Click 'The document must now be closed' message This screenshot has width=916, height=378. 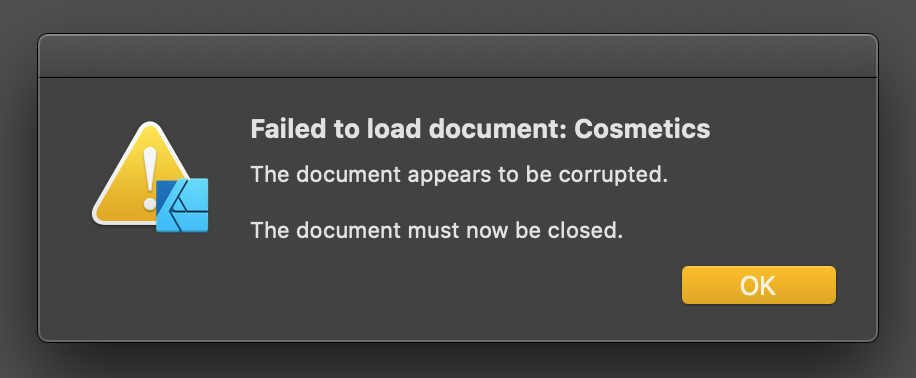437,230
